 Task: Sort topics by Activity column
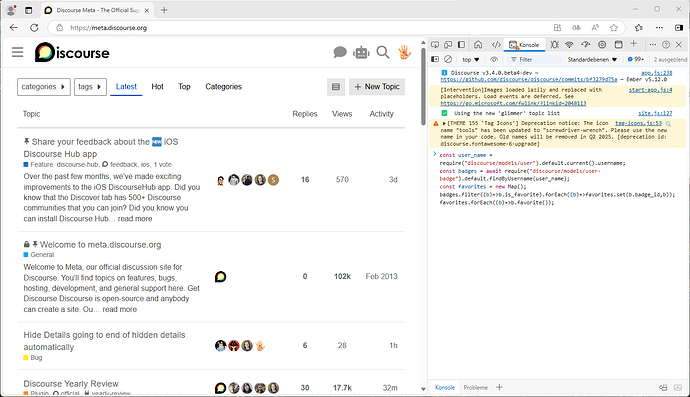tap(382, 114)
